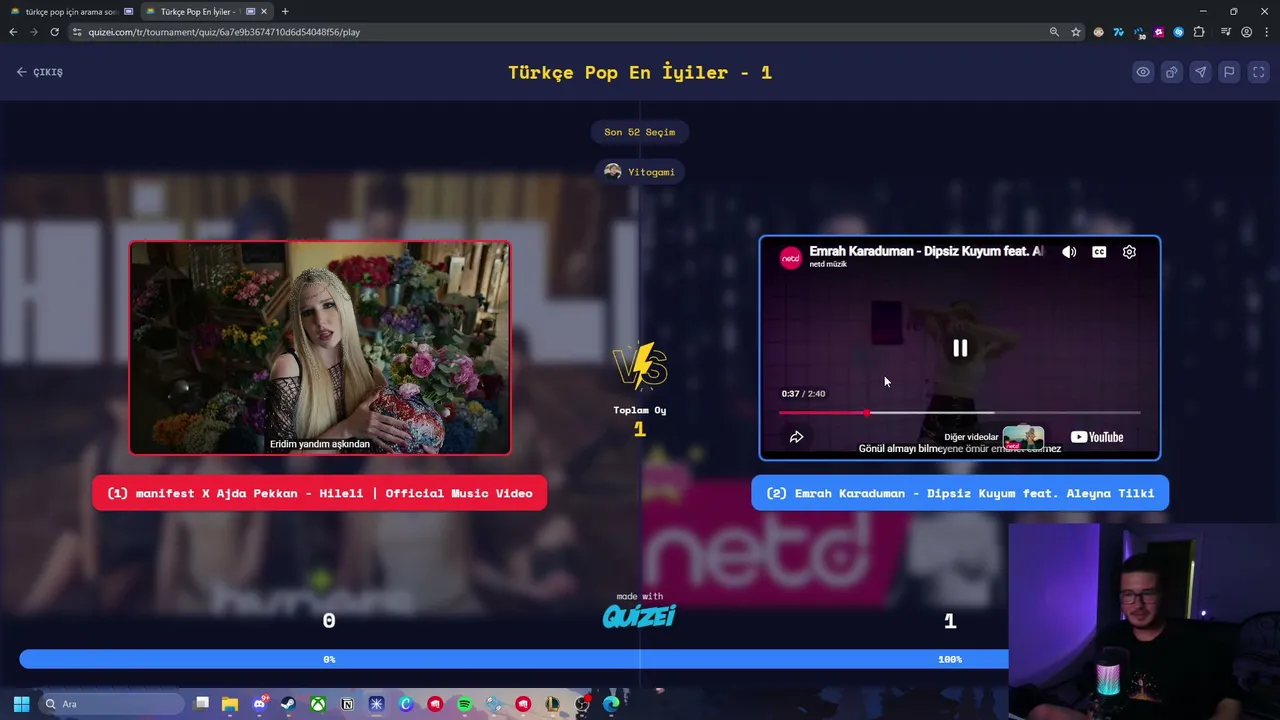
Task: Open the 7TV browser extension
Action: click(1118, 32)
